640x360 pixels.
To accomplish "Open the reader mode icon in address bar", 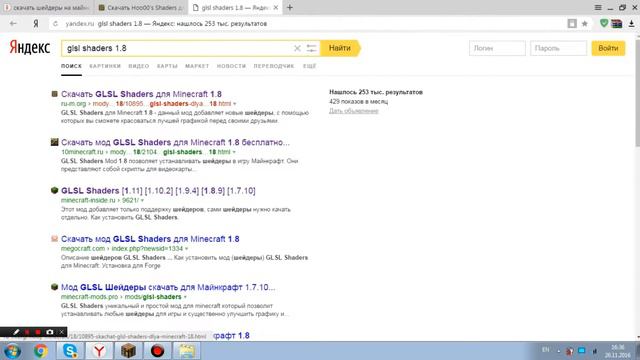I will 572,24.
